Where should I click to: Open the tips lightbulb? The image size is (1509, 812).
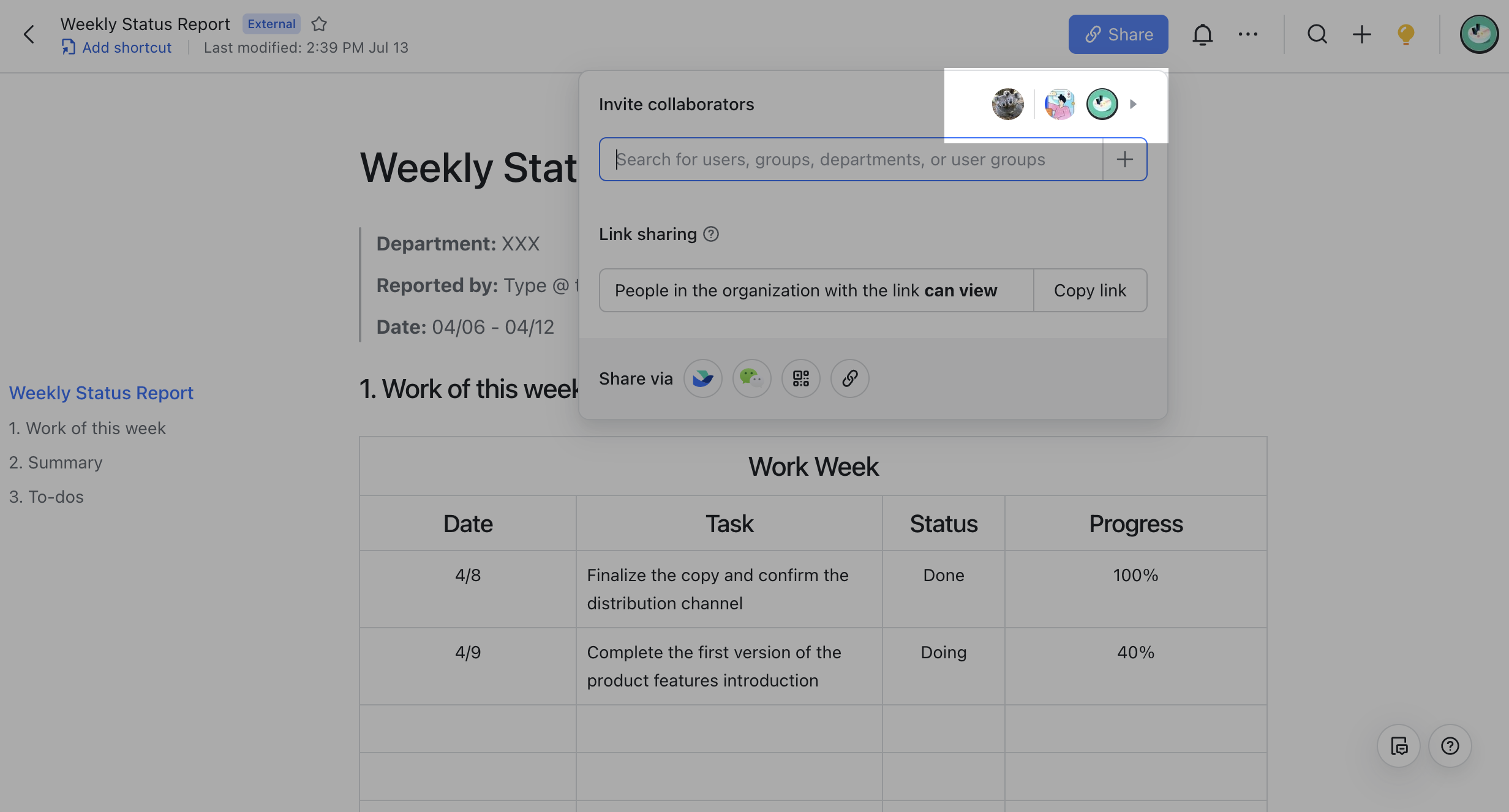[1405, 34]
